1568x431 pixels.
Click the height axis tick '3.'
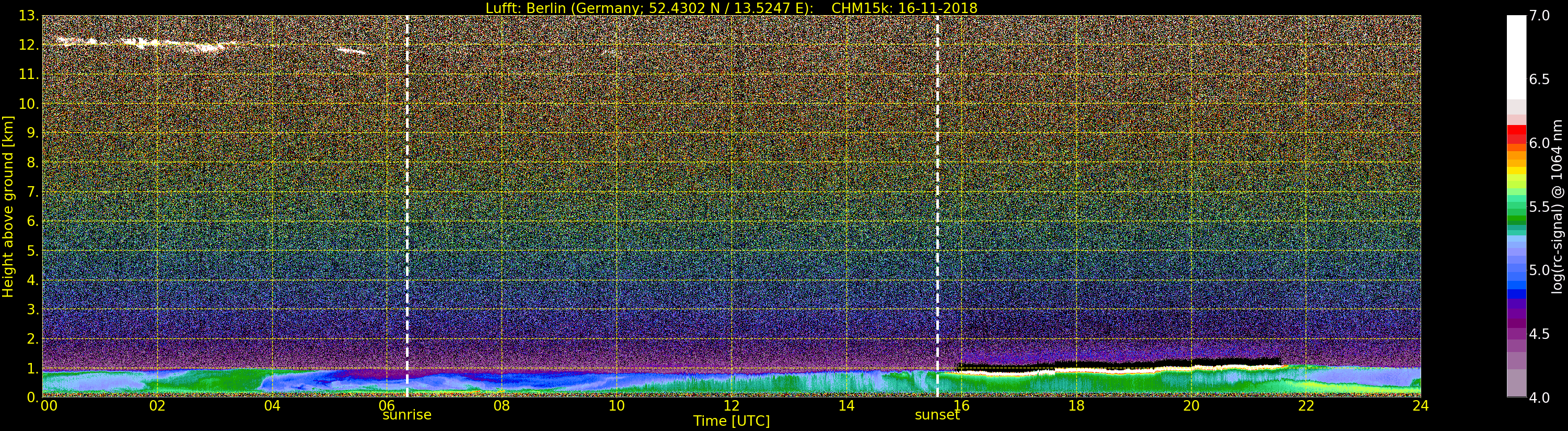pos(33,309)
